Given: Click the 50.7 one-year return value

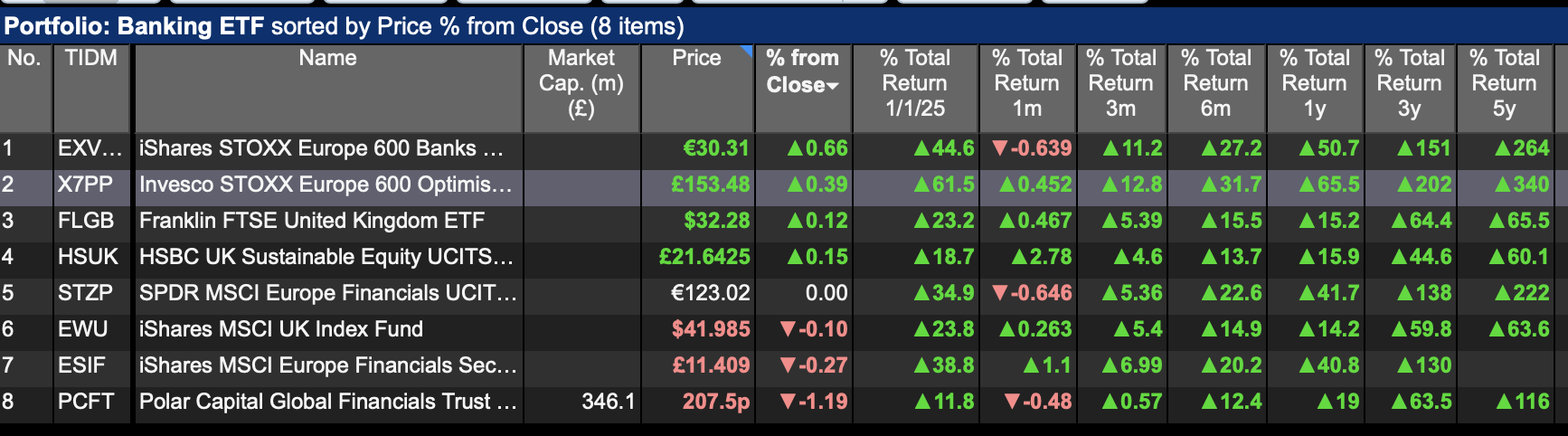Looking at the screenshot, I should [1329, 148].
